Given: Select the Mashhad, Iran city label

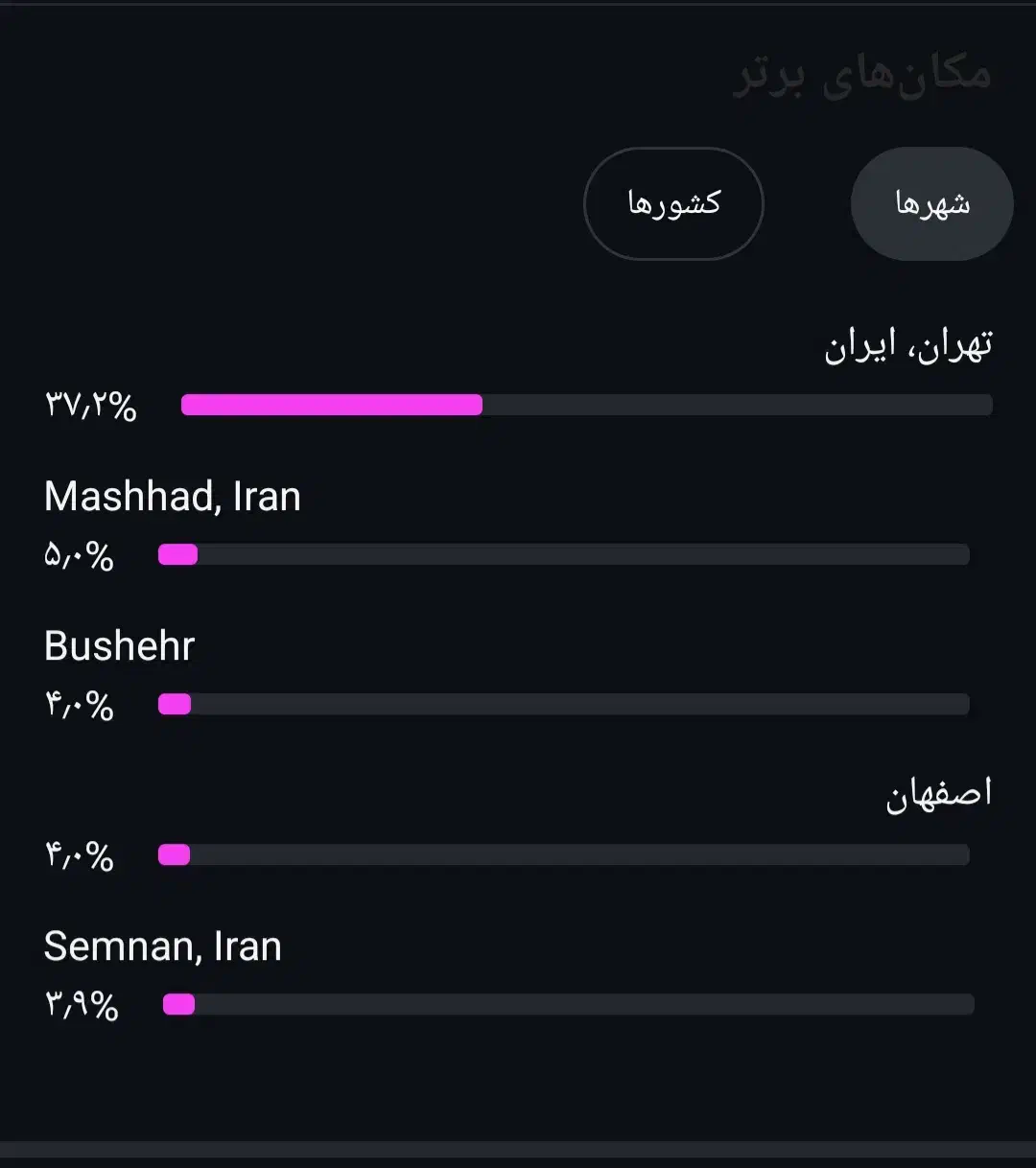Looking at the screenshot, I should point(173,497).
